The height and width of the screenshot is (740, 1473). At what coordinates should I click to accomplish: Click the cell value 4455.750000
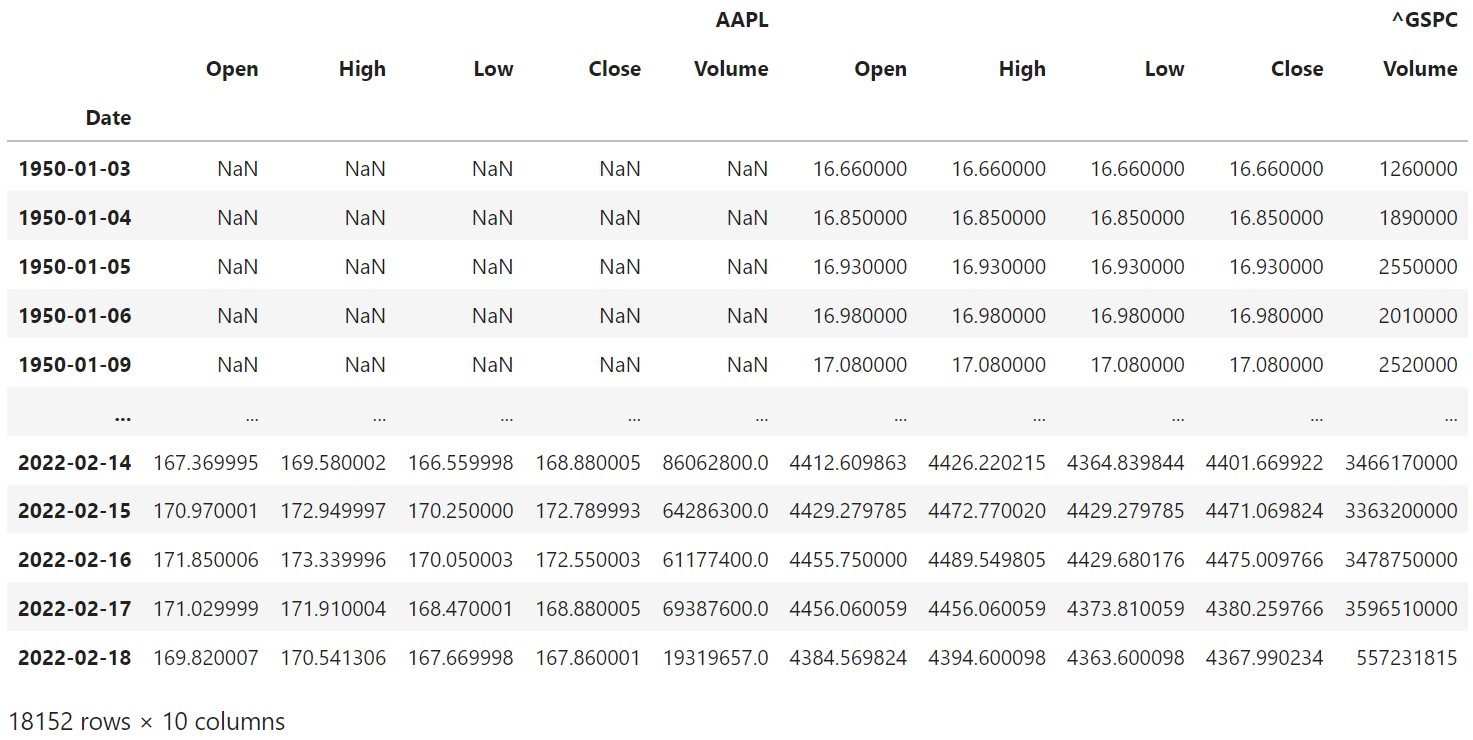849,560
